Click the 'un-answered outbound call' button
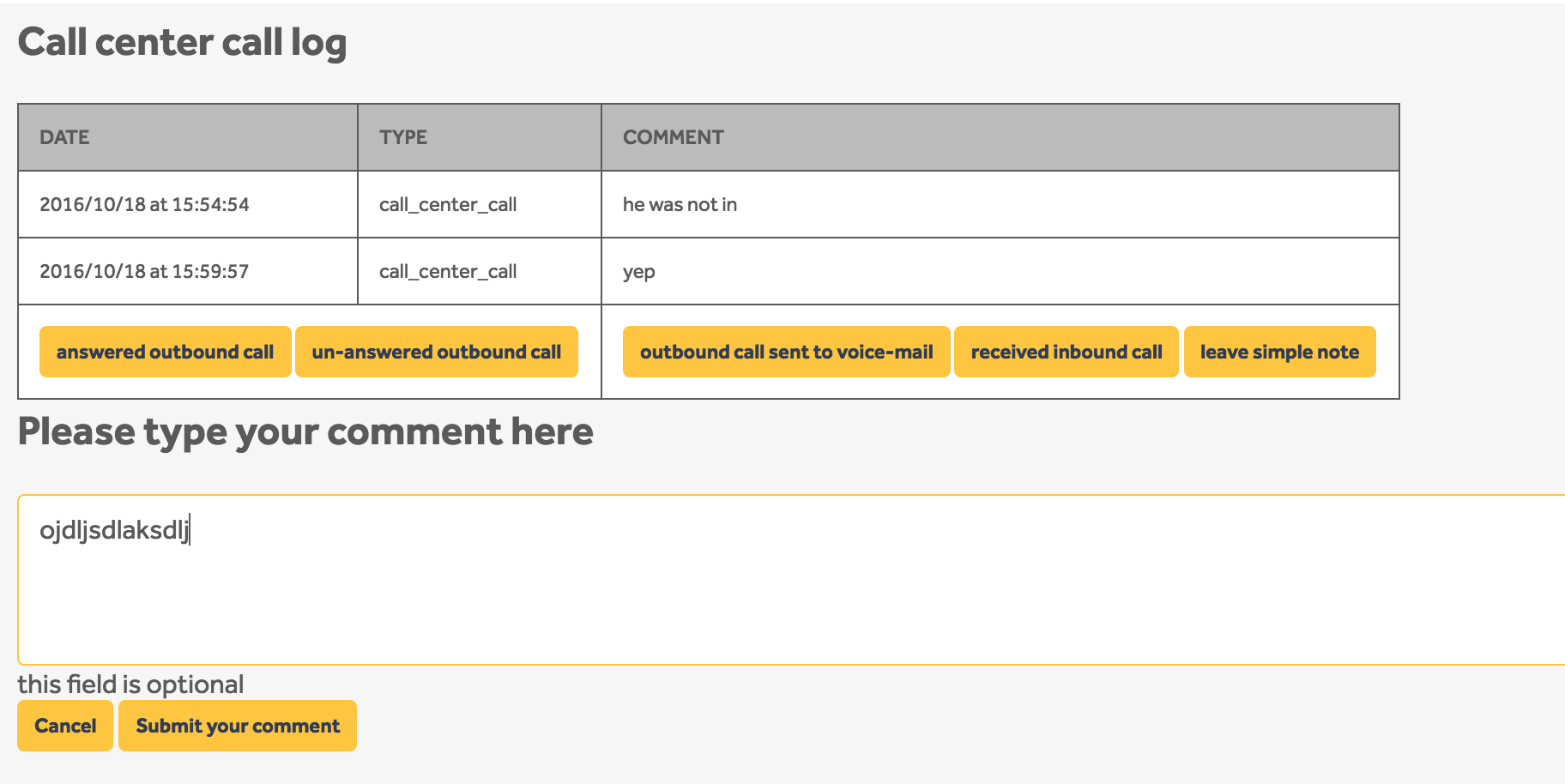The image size is (1565, 784). pos(437,352)
